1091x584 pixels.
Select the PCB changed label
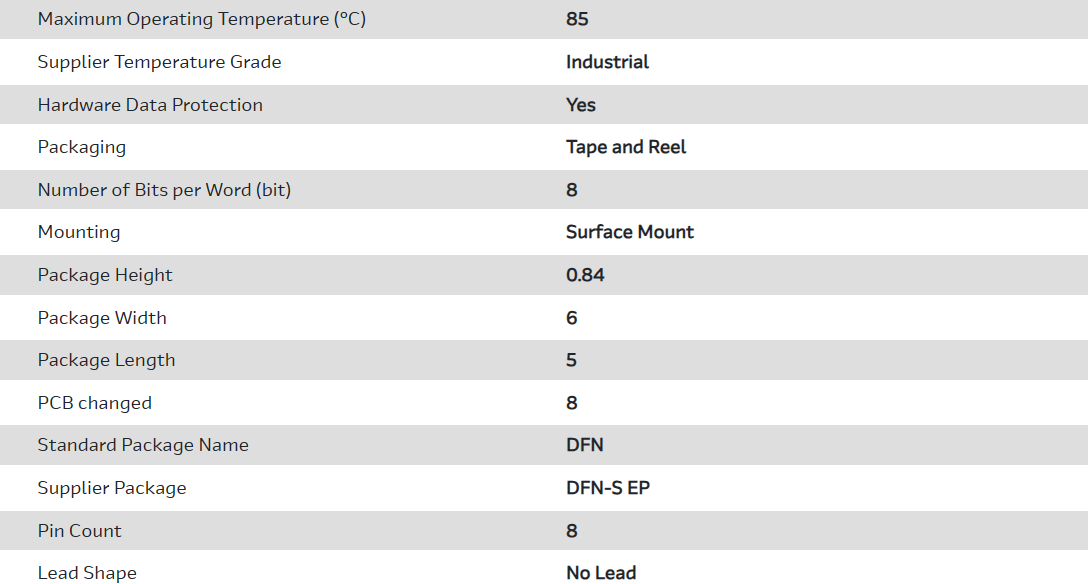[95, 403]
